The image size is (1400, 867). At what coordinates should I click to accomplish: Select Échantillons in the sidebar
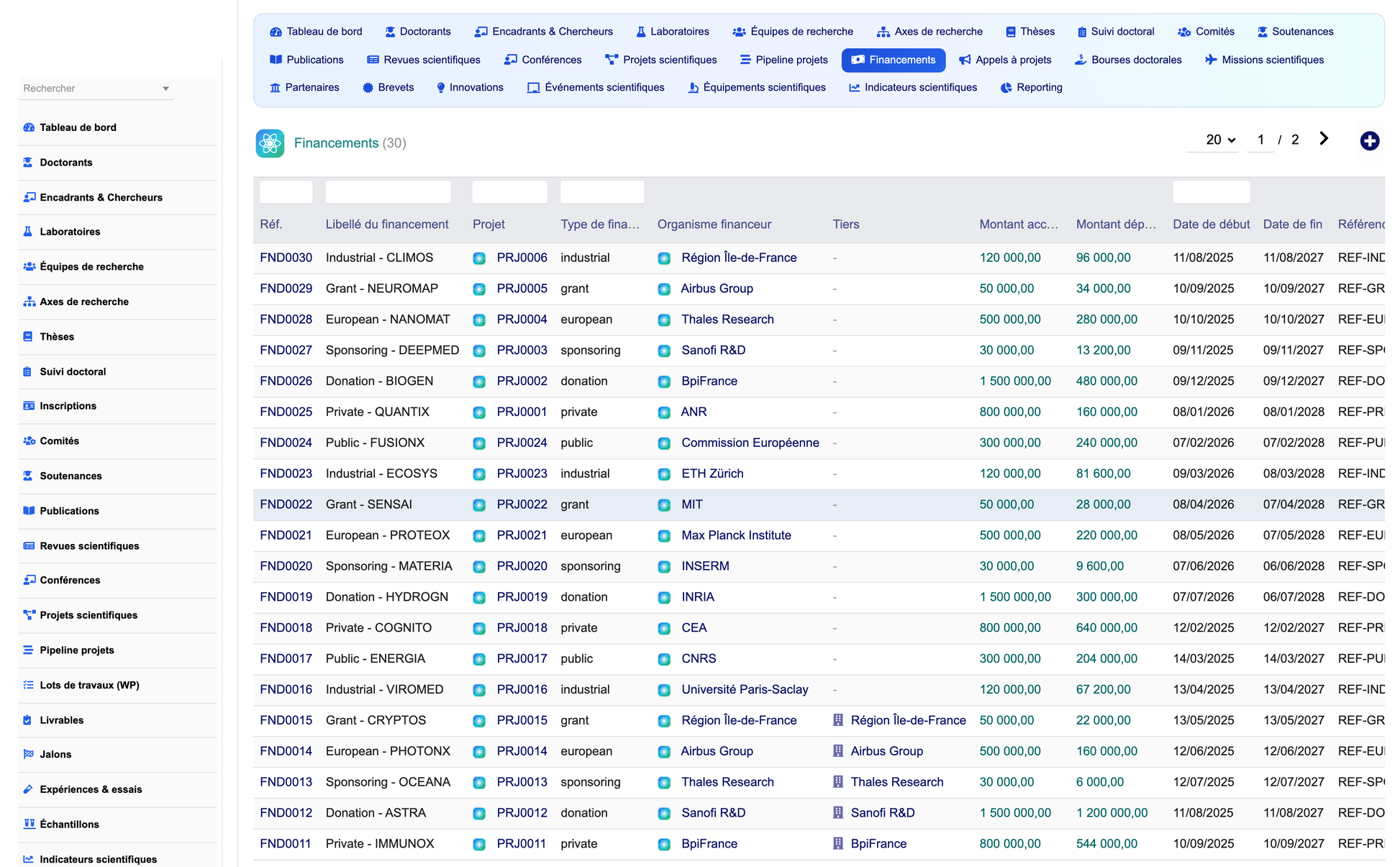pyautogui.click(x=69, y=824)
